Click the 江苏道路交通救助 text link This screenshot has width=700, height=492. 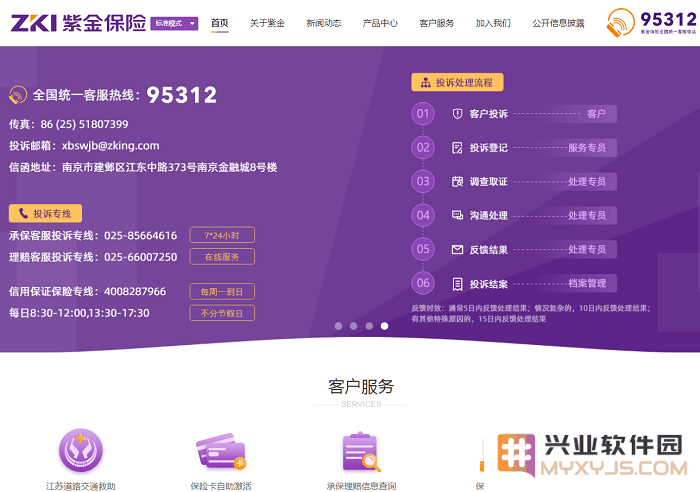coord(81,486)
